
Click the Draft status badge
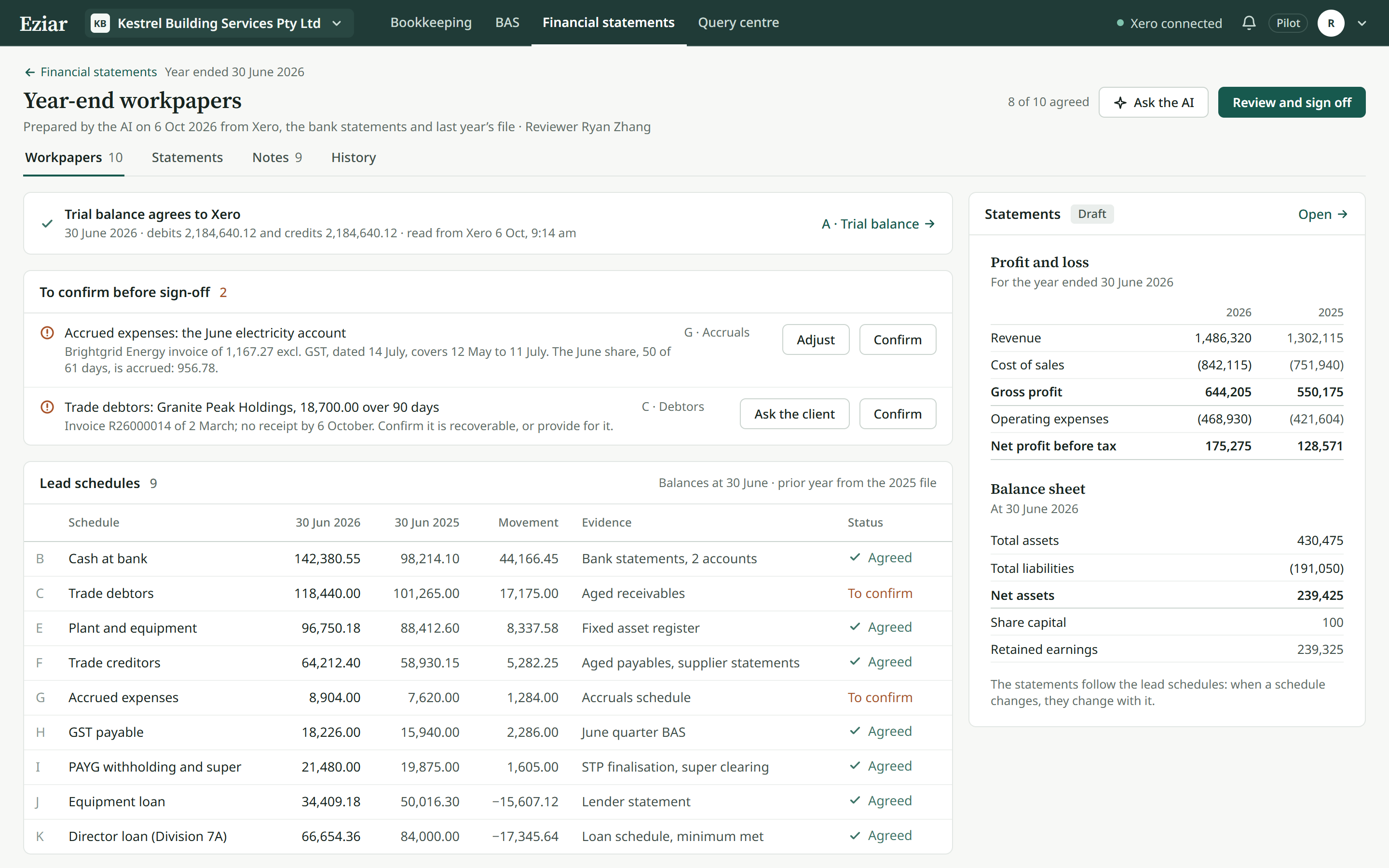coord(1092,214)
